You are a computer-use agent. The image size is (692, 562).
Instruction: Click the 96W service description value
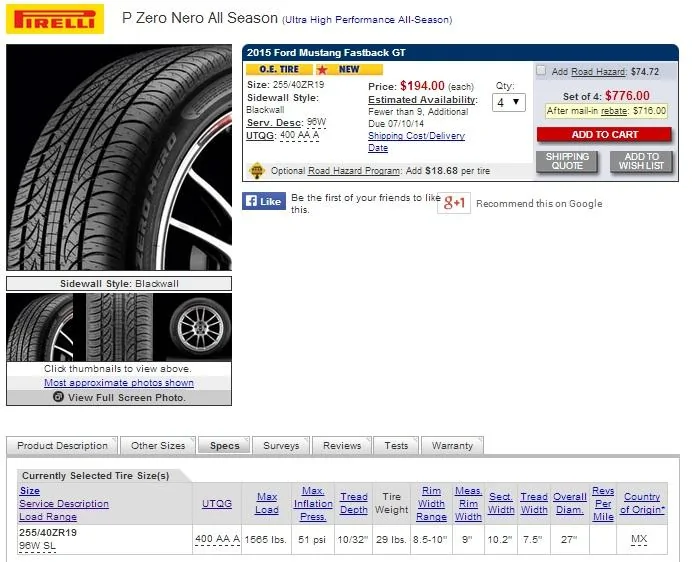coord(316,122)
